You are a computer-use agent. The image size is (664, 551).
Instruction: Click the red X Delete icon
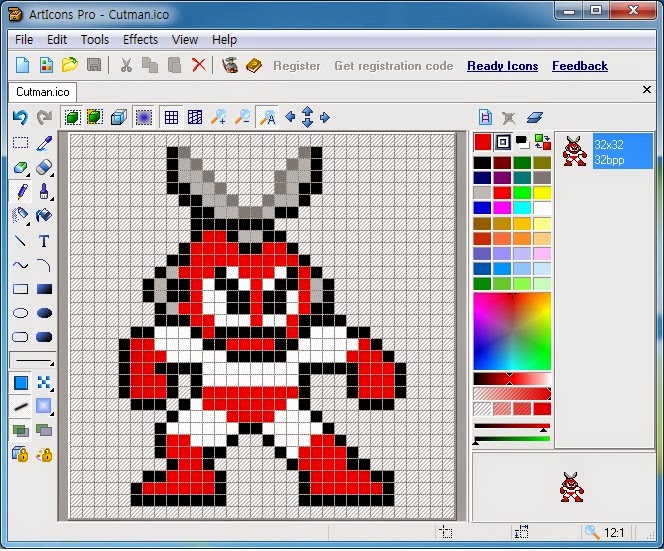[198, 65]
